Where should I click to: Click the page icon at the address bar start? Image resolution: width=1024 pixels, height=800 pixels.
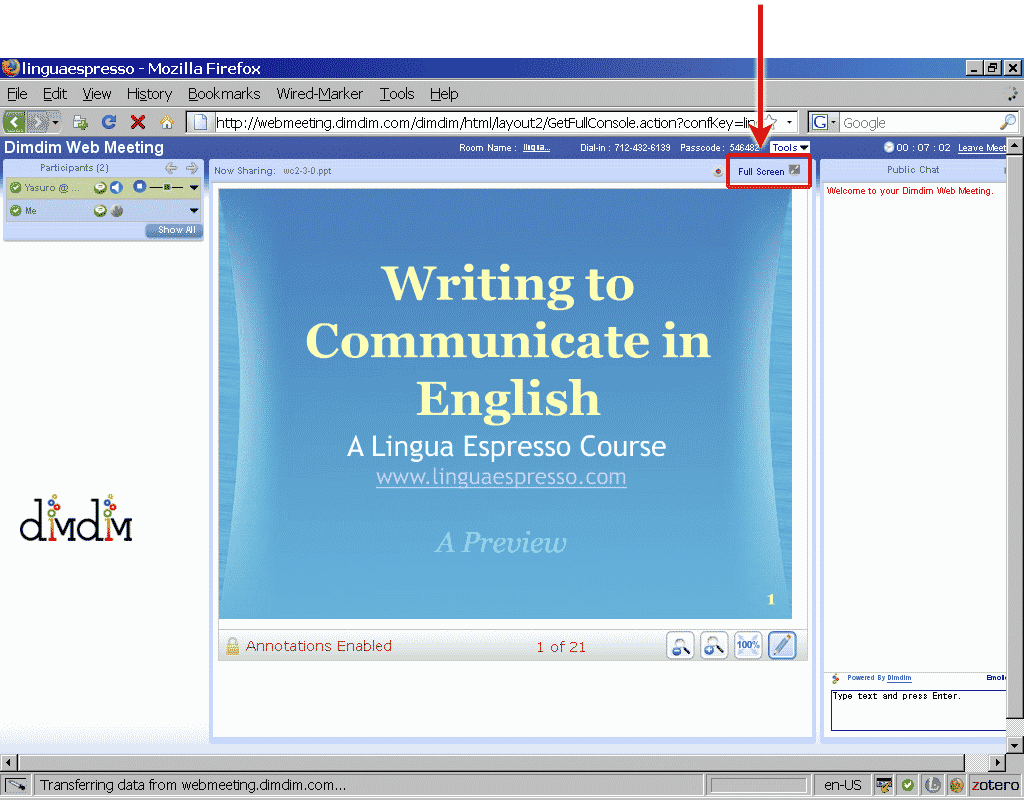200,122
